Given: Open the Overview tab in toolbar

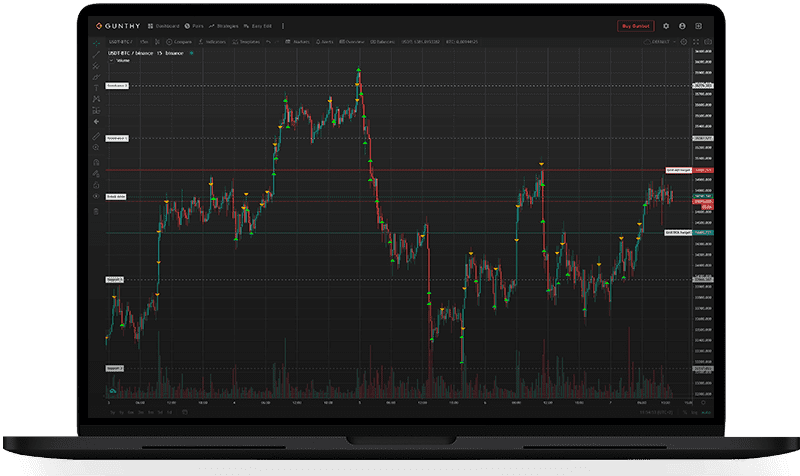Looking at the screenshot, I should point(352,42).
